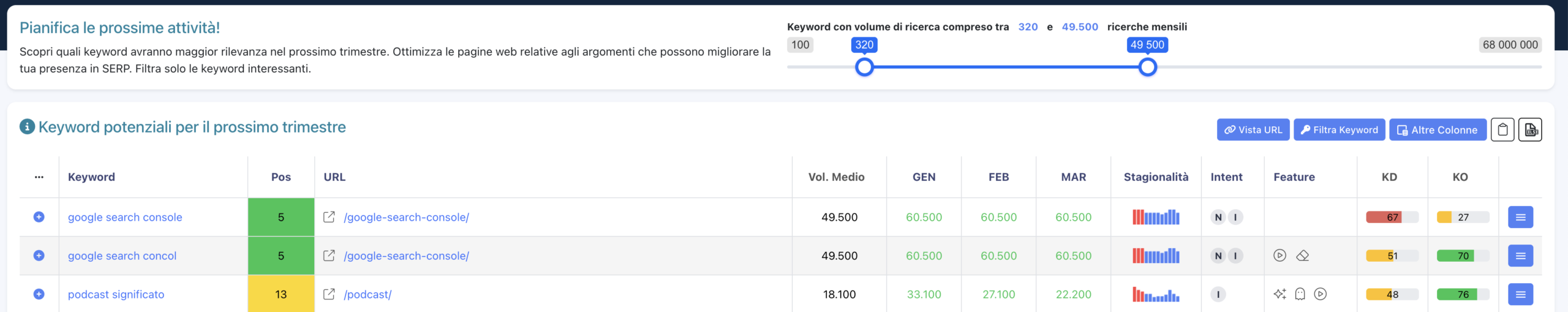Open the three-dots column header menu
This screenshot has width=1568, height=312.
(39, 177)
